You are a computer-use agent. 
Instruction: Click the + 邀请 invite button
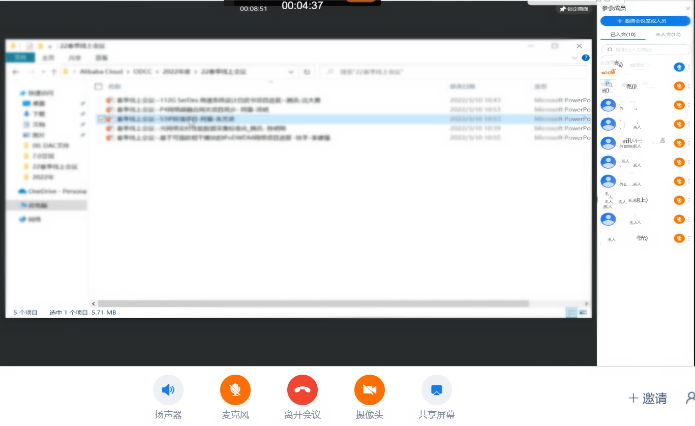point(648,398)
